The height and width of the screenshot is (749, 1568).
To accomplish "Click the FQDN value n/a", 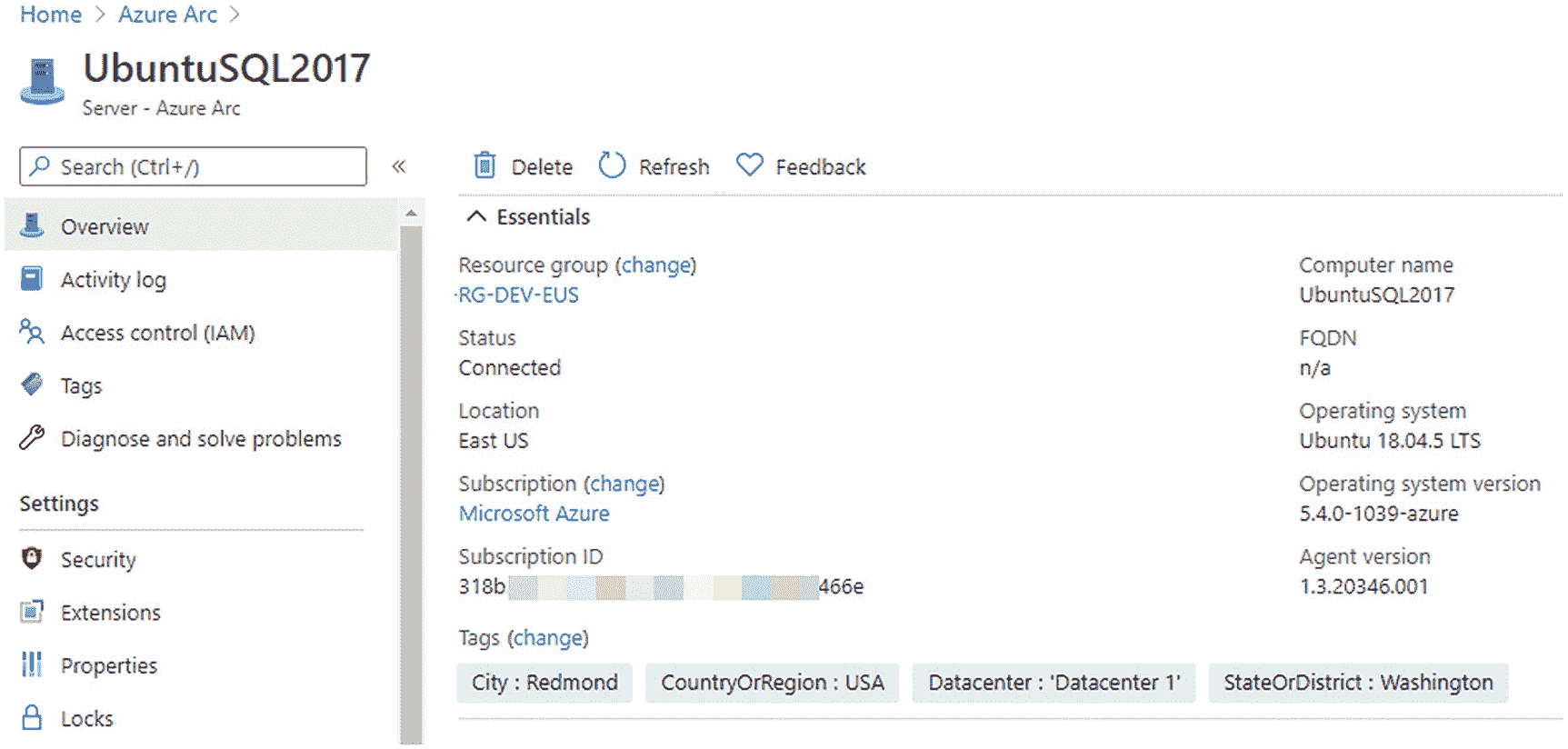I will point(1314,368).
